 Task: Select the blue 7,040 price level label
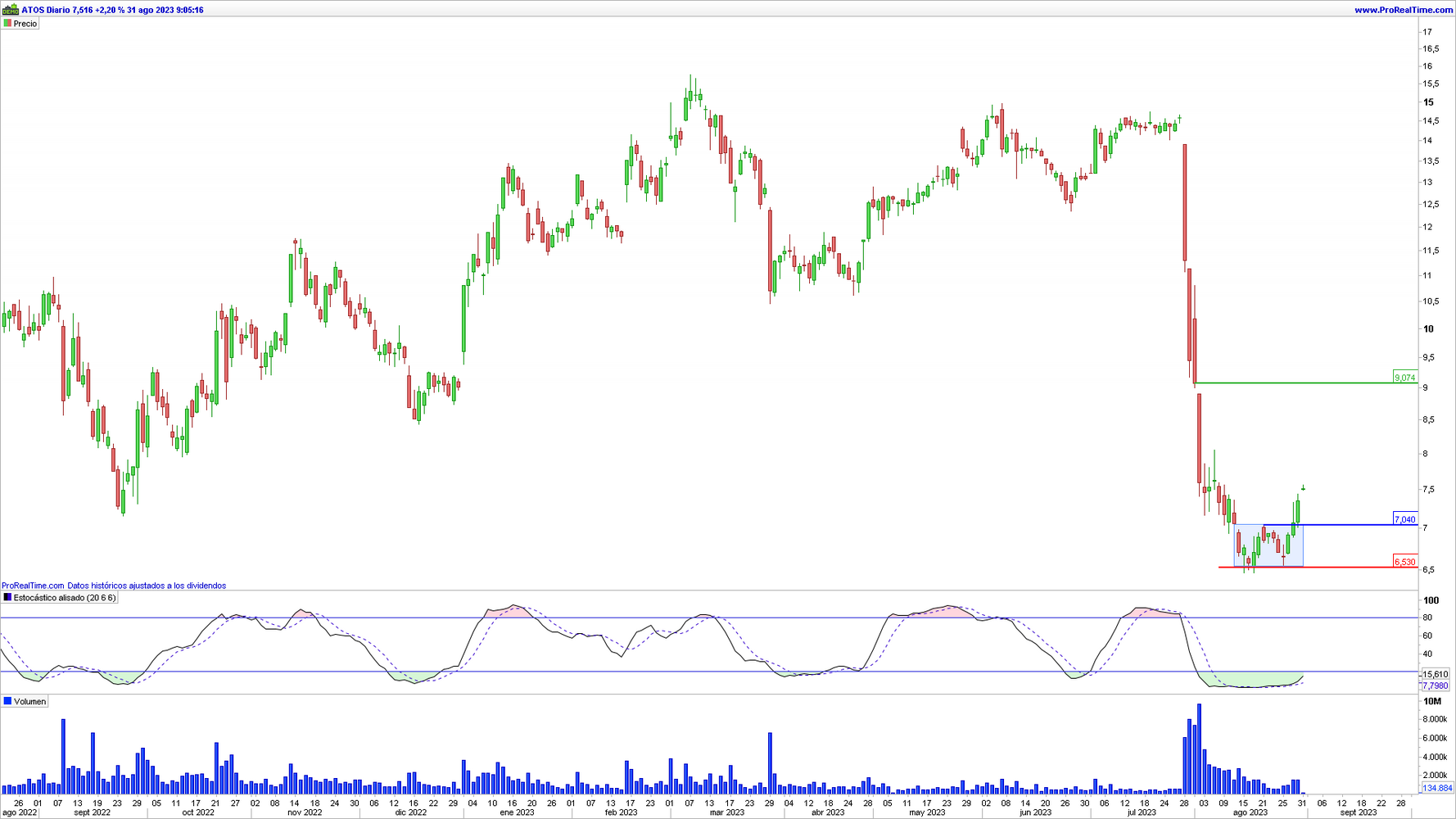click(1404, 519)
